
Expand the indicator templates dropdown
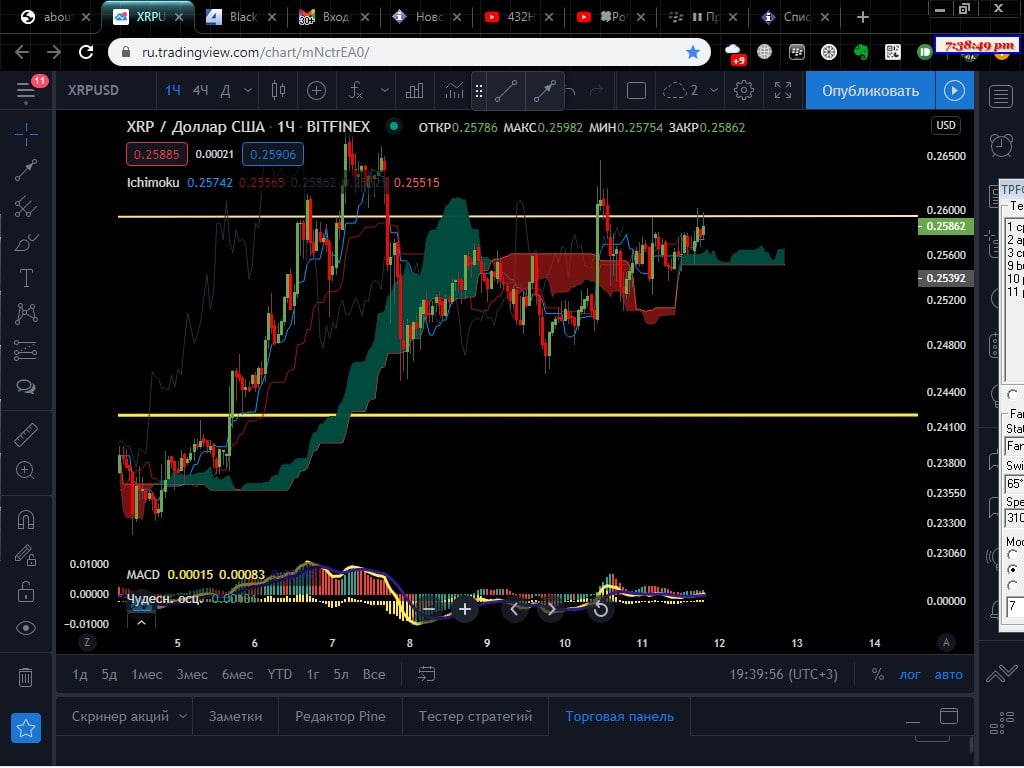click(385, 90)
